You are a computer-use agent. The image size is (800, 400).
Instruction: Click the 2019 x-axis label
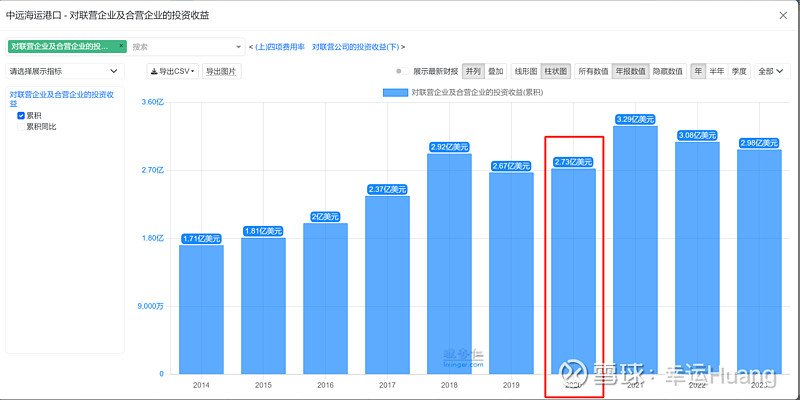tap(511, 385)
